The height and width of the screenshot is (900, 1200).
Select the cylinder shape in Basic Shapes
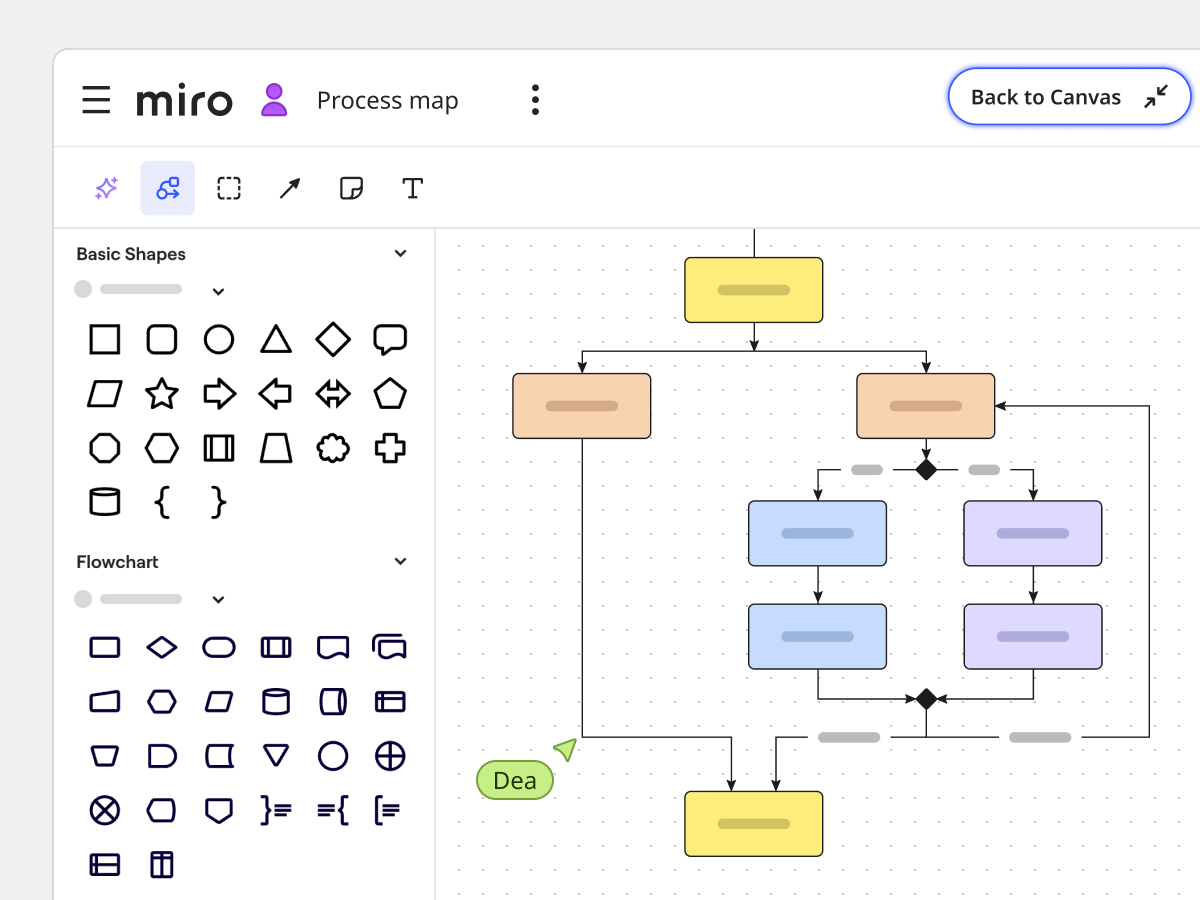105,502
